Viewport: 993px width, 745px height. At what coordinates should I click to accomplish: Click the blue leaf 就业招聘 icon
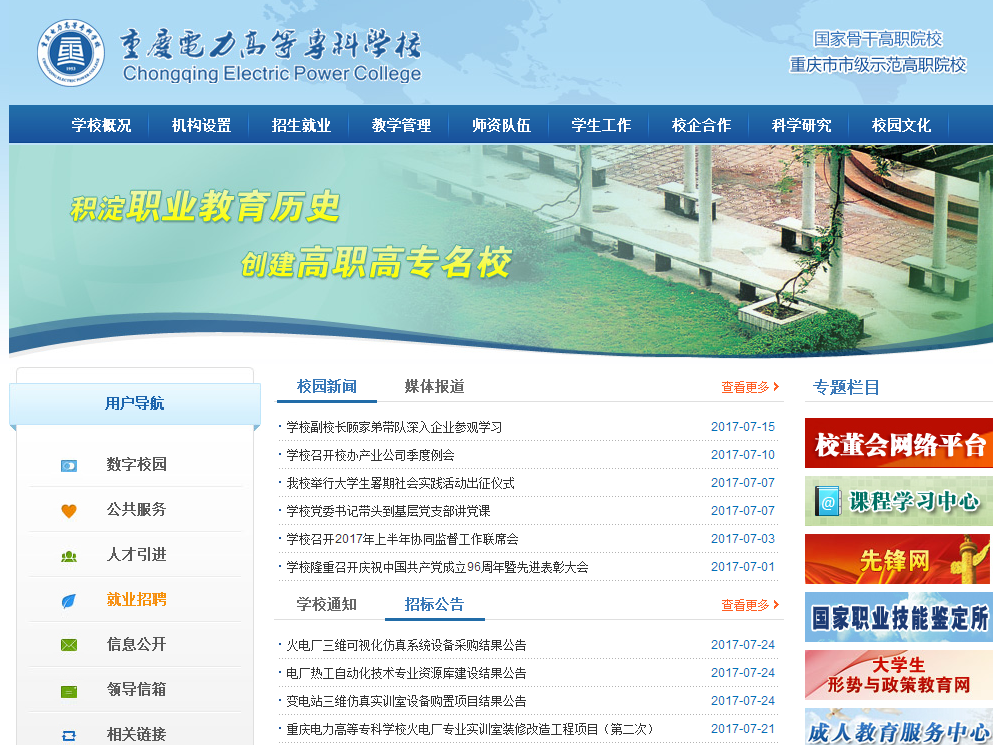coord(69,601)
